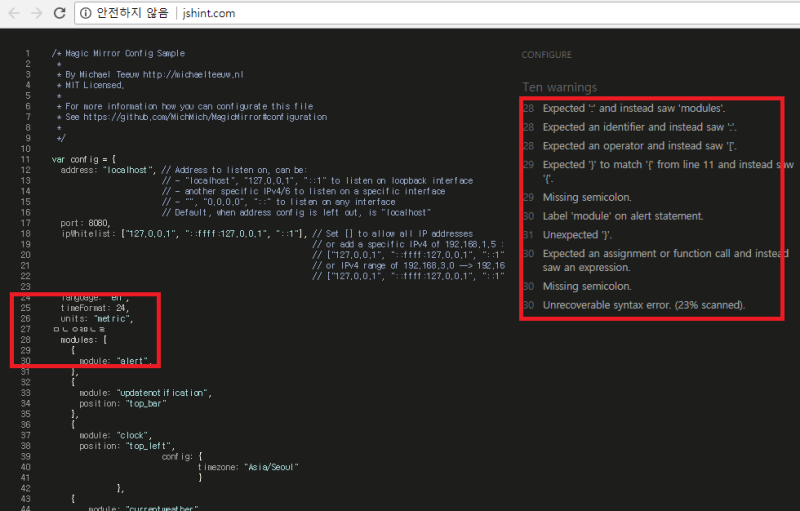Viewport: 800px width, 511px height.
Task: Click the 'Magic Mirror Config Sample' comment line
Action: click(x=118, y=53)
